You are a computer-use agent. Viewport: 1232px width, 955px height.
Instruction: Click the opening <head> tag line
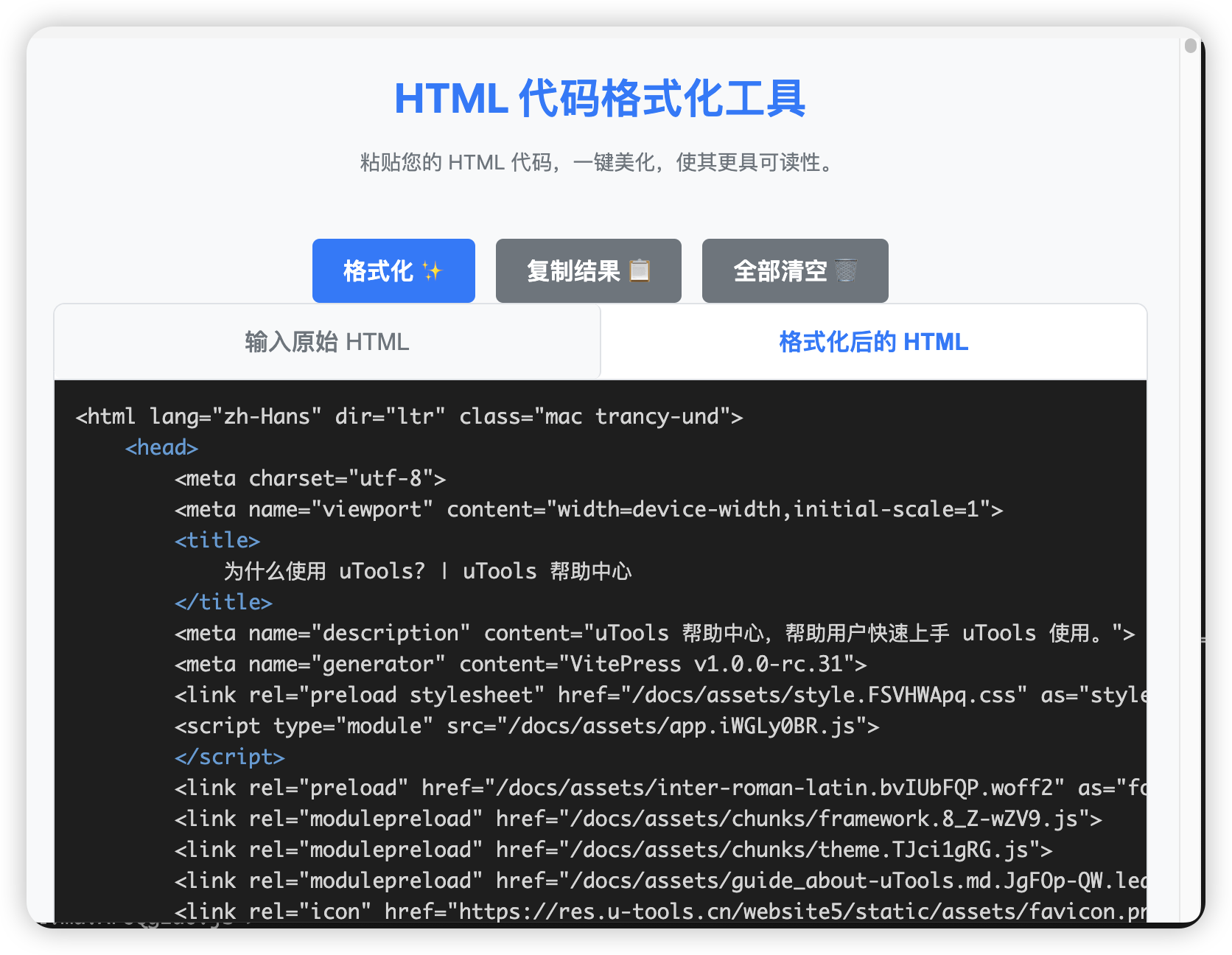pos(161,448)
